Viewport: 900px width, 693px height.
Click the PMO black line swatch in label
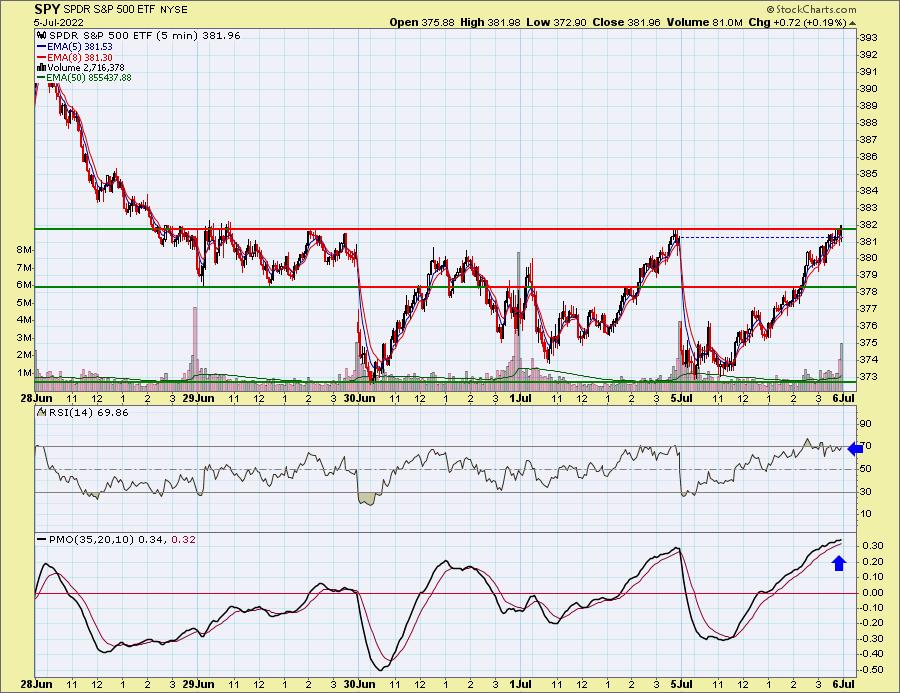(x=42, y=540)
